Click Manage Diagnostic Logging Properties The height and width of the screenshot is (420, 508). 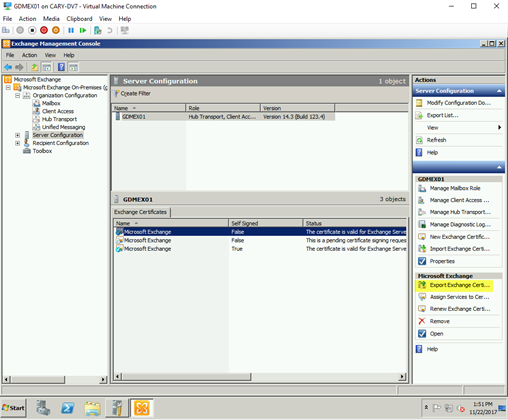click(x=460, y=225)
